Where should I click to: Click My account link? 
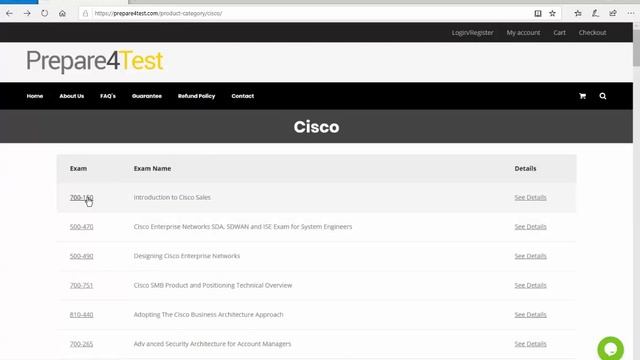[523, 33]
